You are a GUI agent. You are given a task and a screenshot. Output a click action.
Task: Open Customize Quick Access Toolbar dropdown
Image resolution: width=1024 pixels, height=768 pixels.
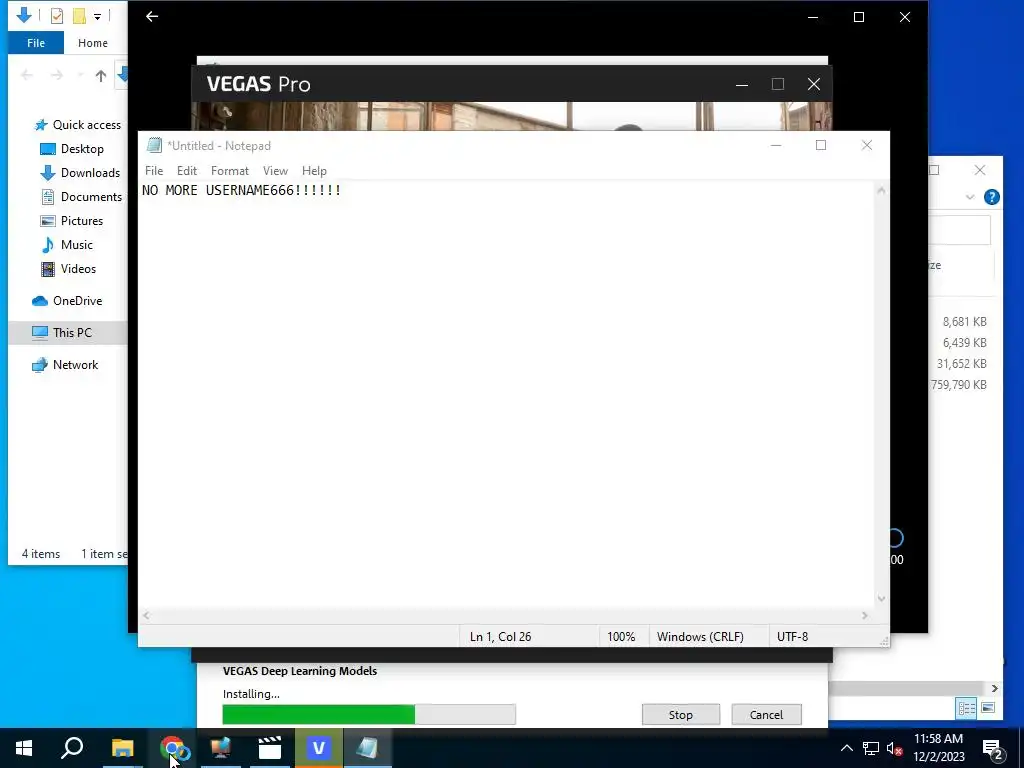pos(97,16)
